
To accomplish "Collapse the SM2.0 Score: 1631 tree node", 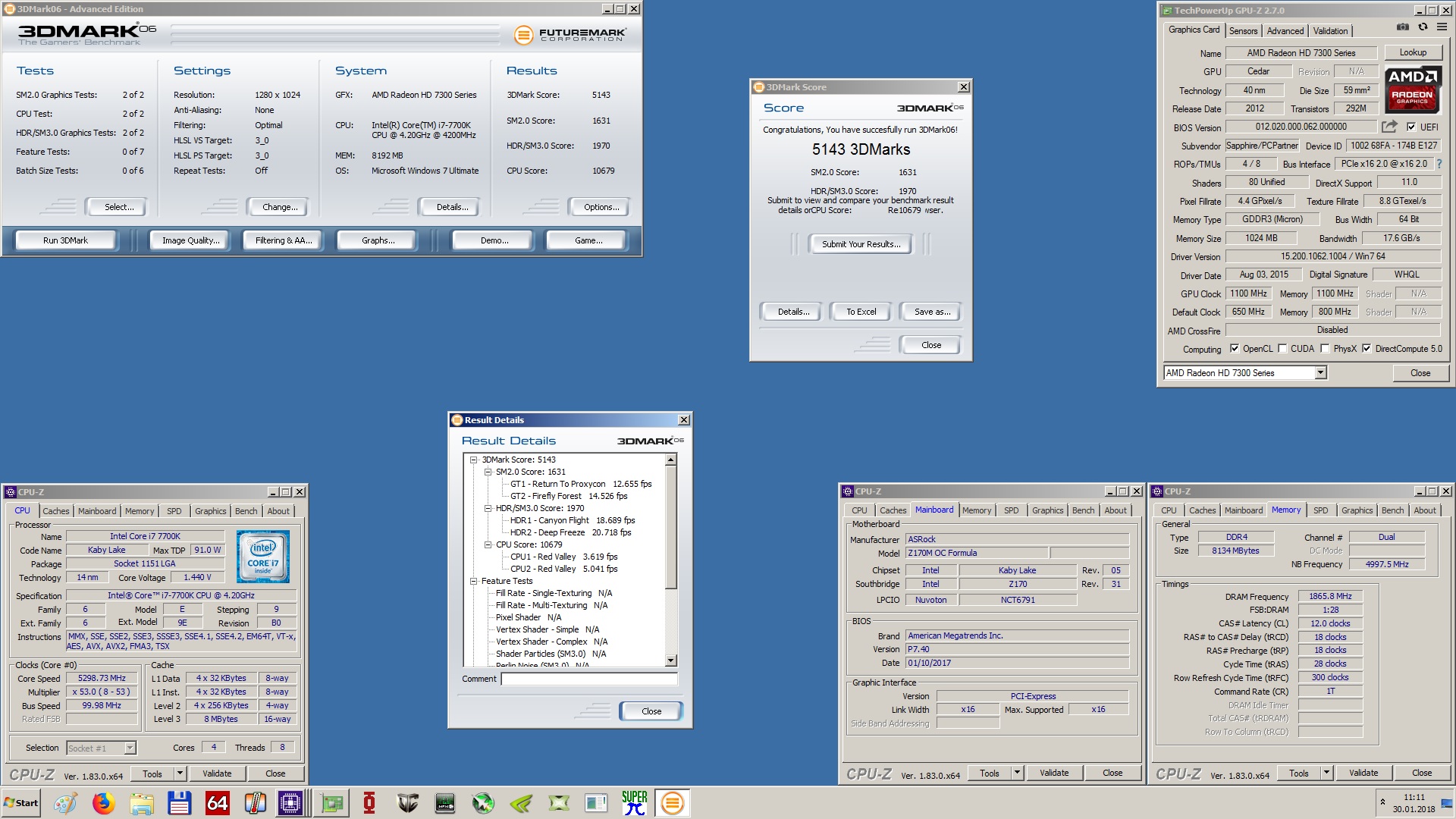I will [x=488, y=472].
